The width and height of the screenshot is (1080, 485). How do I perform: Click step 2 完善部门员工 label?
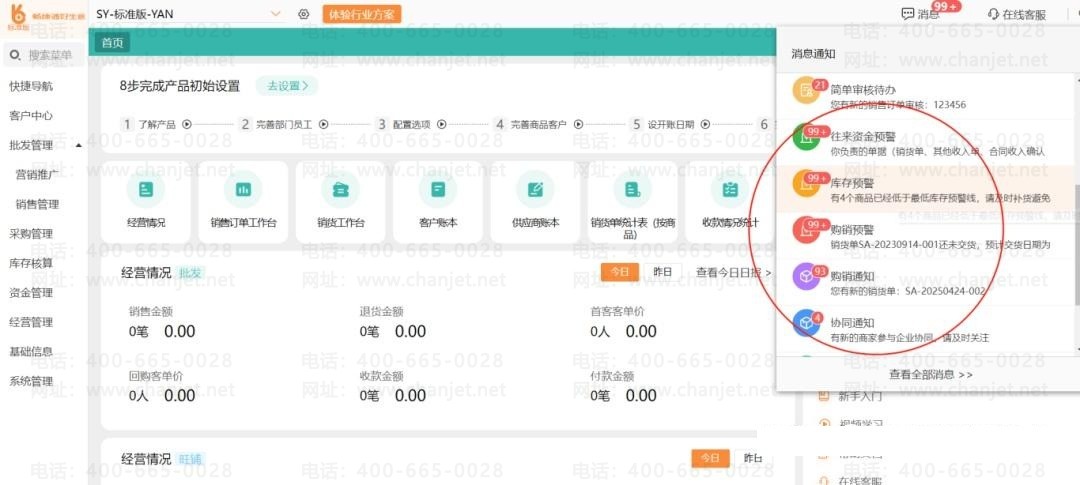tap(284, 125)
